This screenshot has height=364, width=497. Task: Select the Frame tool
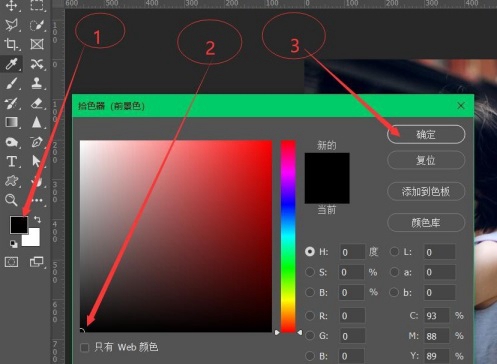click(37, 44)
